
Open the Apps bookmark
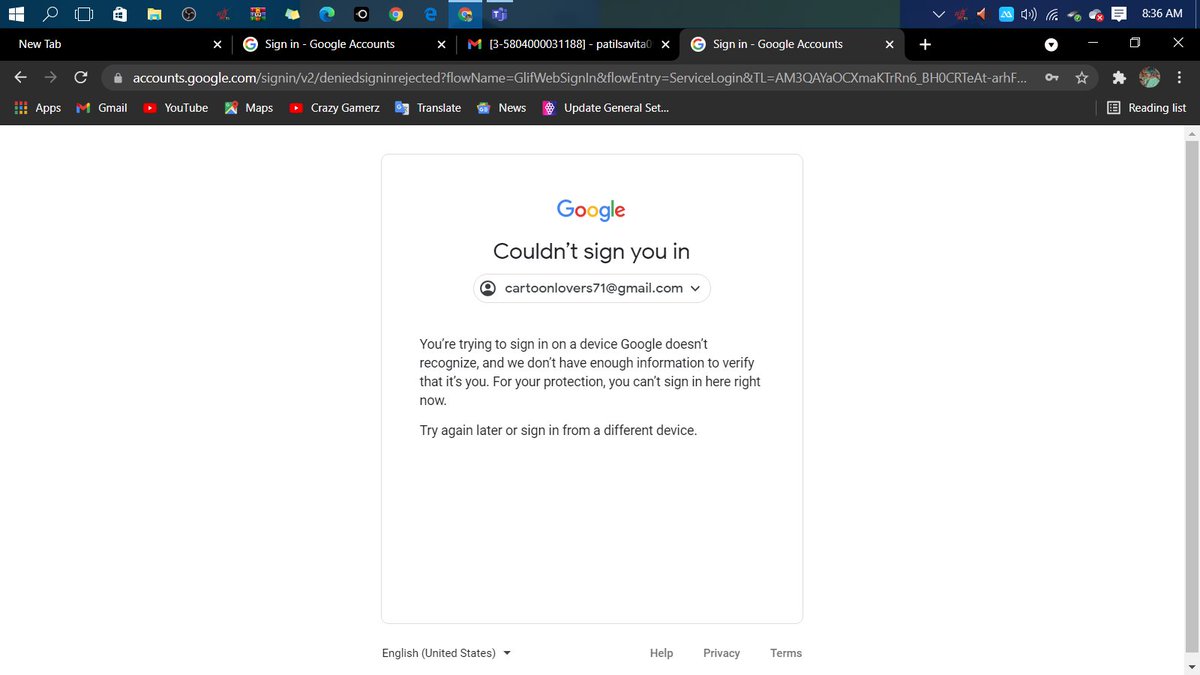37,107
